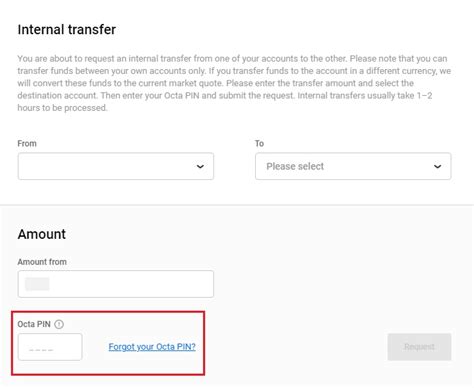Click the 'To' field label
The height and width of the screenshot is (388, 474).
coord(259,143)
